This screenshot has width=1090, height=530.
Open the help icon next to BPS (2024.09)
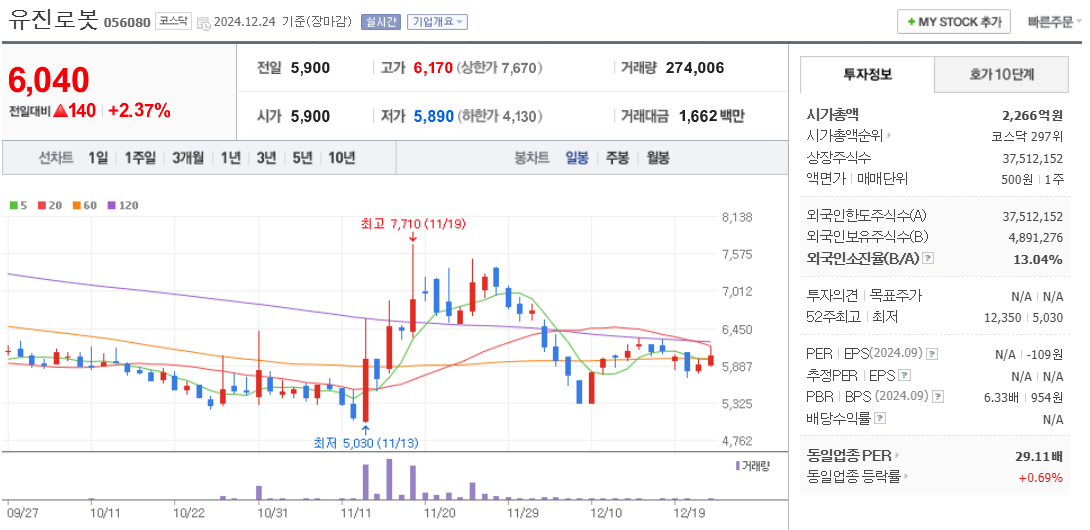click(x=938, y=397)
